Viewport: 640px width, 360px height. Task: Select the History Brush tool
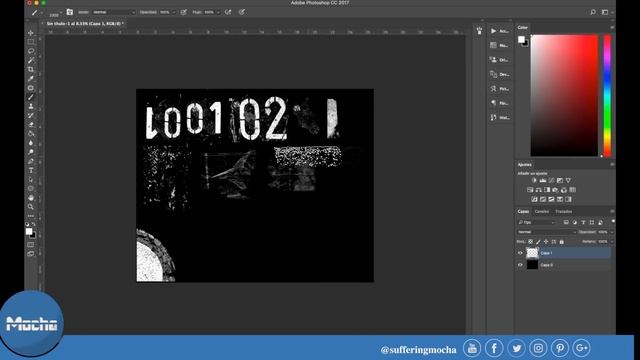point(31,116)
